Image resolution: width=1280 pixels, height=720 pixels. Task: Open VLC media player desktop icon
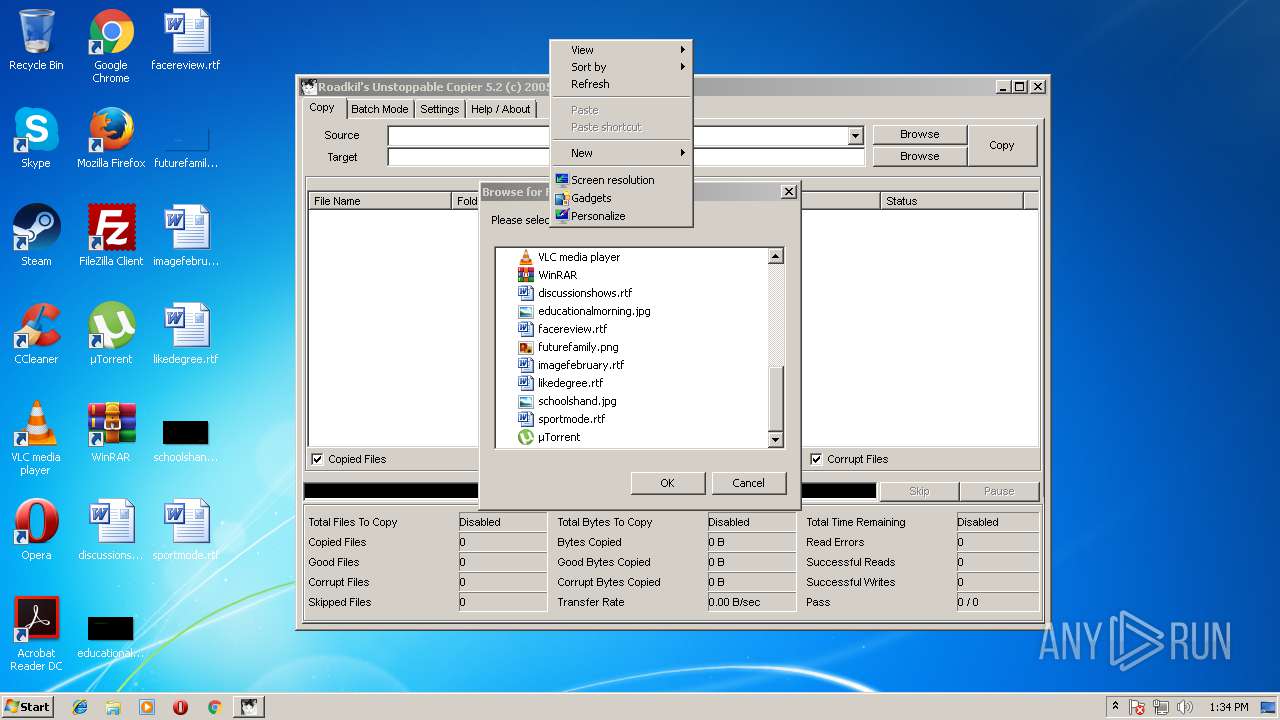tap(36, 438)
